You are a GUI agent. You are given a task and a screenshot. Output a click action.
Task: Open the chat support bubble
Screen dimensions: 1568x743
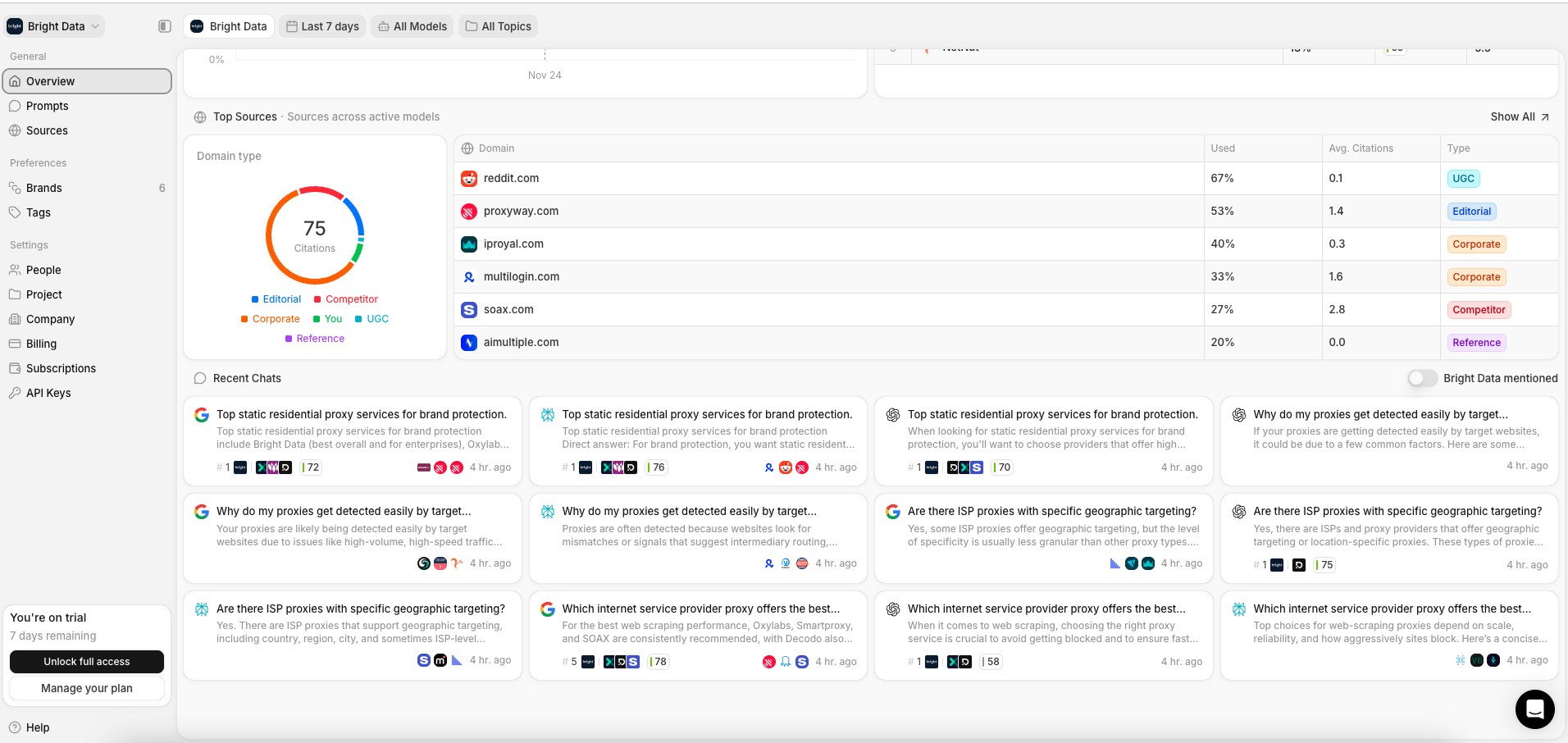click(1534, 709)
